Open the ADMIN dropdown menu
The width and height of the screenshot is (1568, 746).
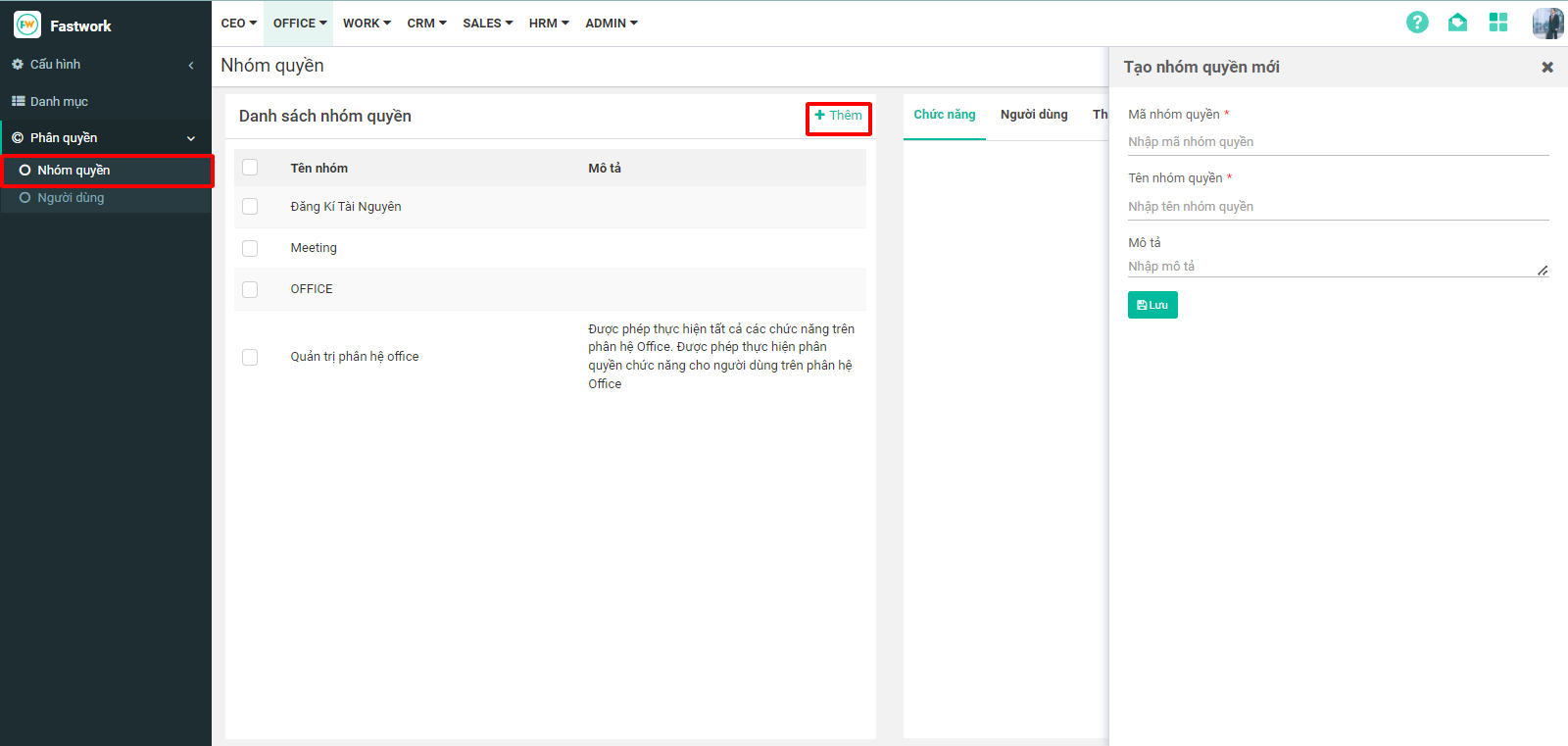tap(611, 24)
